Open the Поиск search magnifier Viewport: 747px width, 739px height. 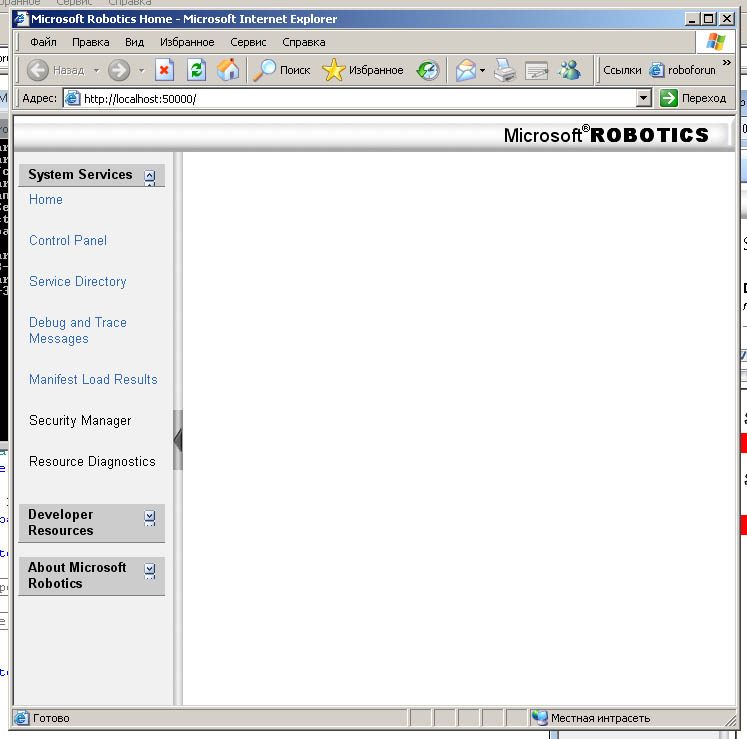[x=282, y=71]
